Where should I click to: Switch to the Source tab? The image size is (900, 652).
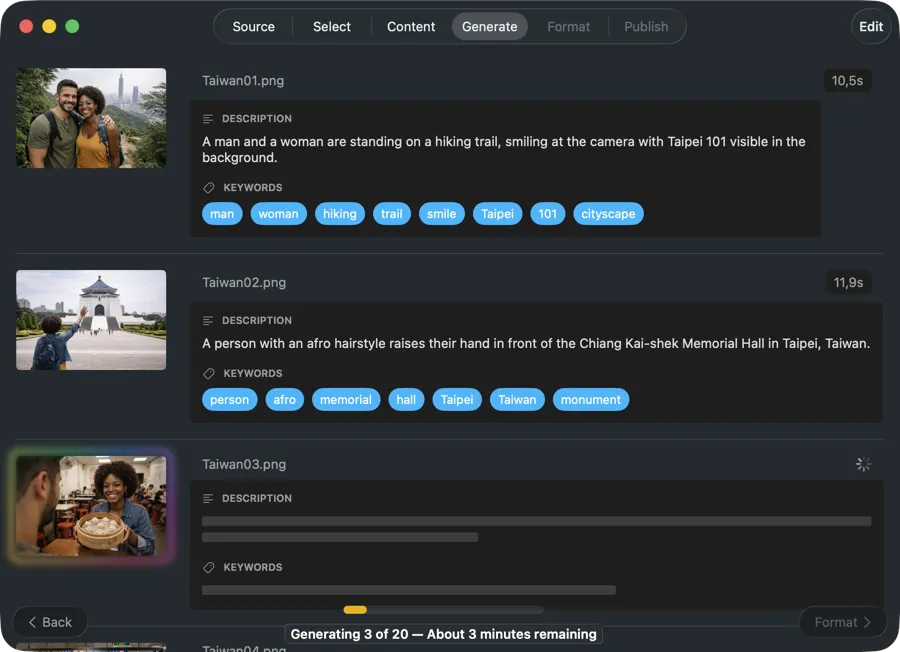click(253, 27)
